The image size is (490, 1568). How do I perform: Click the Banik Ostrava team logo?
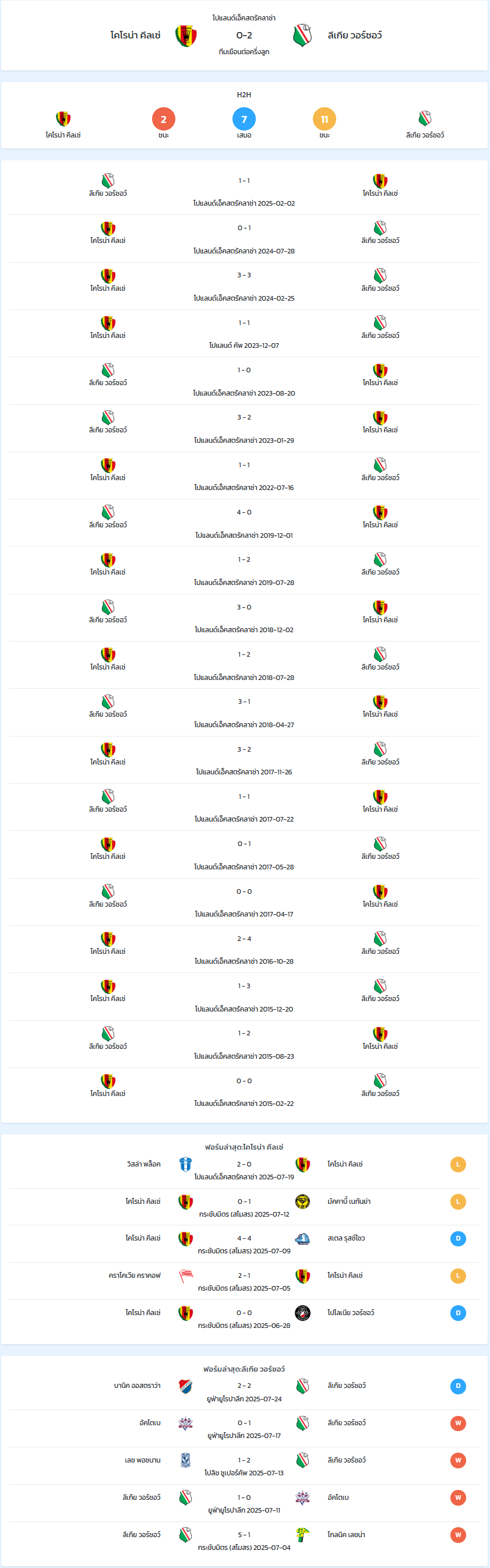[x=186, y=1386]
